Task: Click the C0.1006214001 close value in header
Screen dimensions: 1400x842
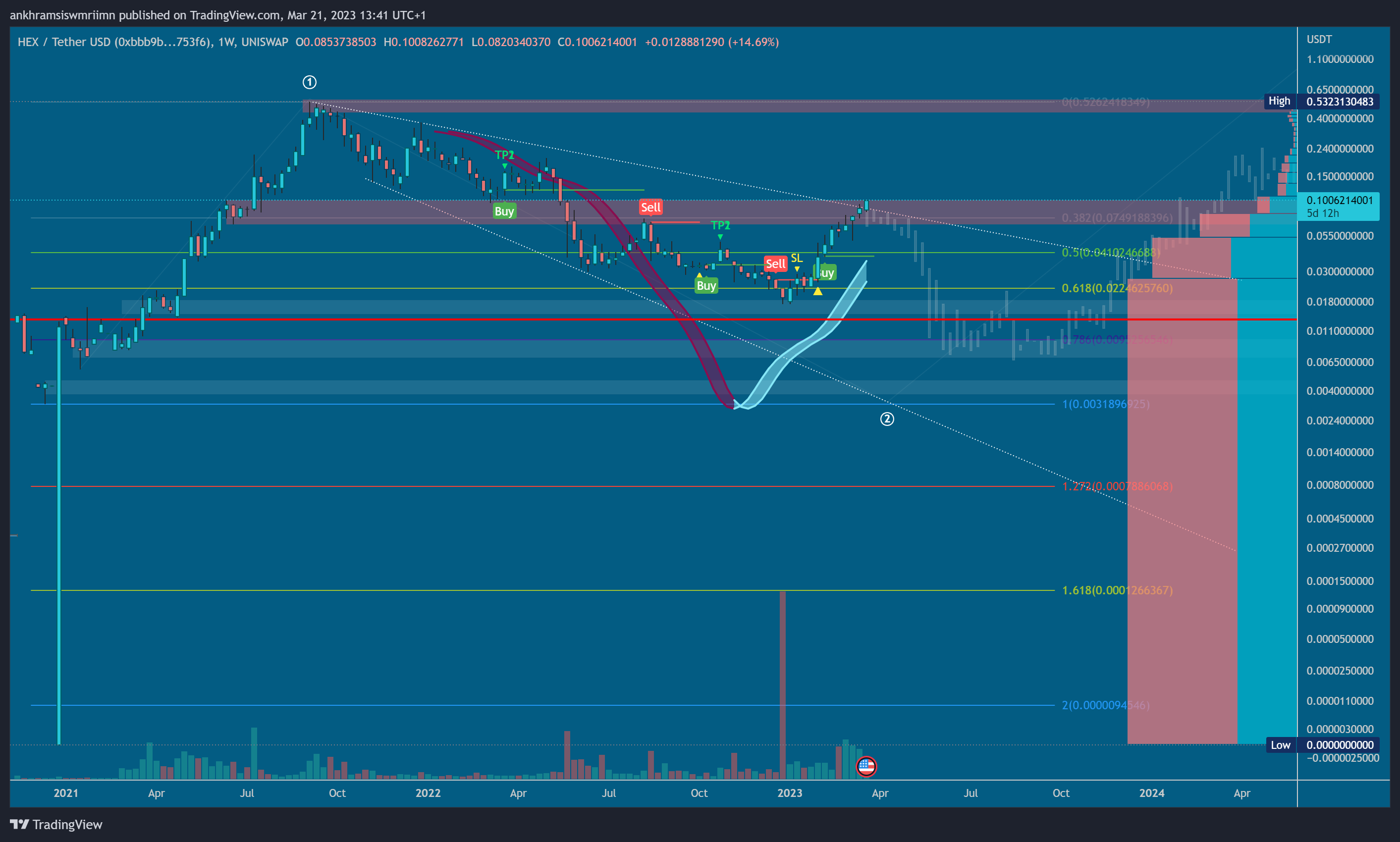Action: coord(597,42)
